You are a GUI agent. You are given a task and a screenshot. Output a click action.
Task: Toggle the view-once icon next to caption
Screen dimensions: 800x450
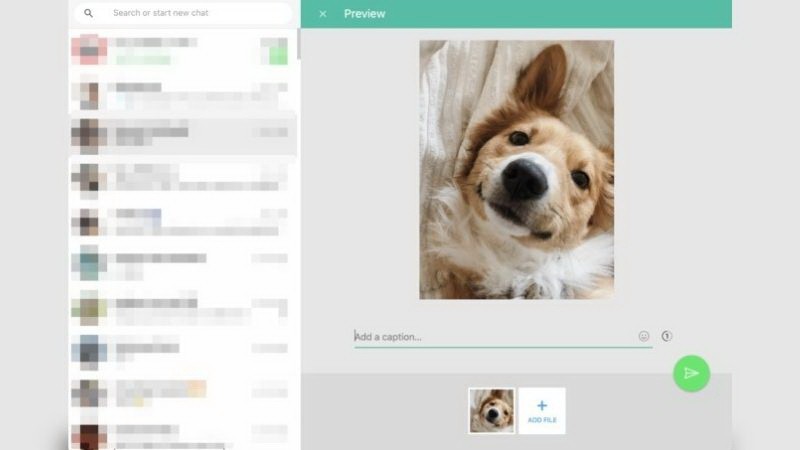pos(667,336)
